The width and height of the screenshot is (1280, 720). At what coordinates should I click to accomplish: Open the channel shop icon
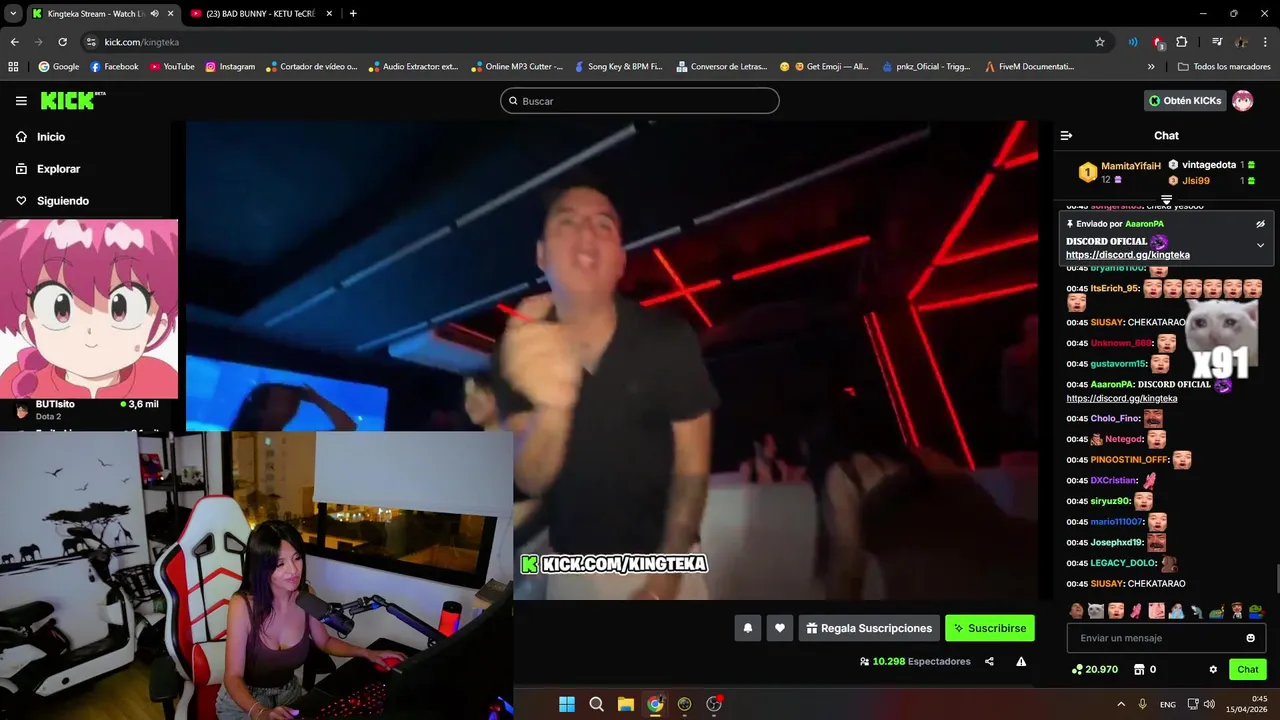pyautogui.click(x=1139, y=669)
